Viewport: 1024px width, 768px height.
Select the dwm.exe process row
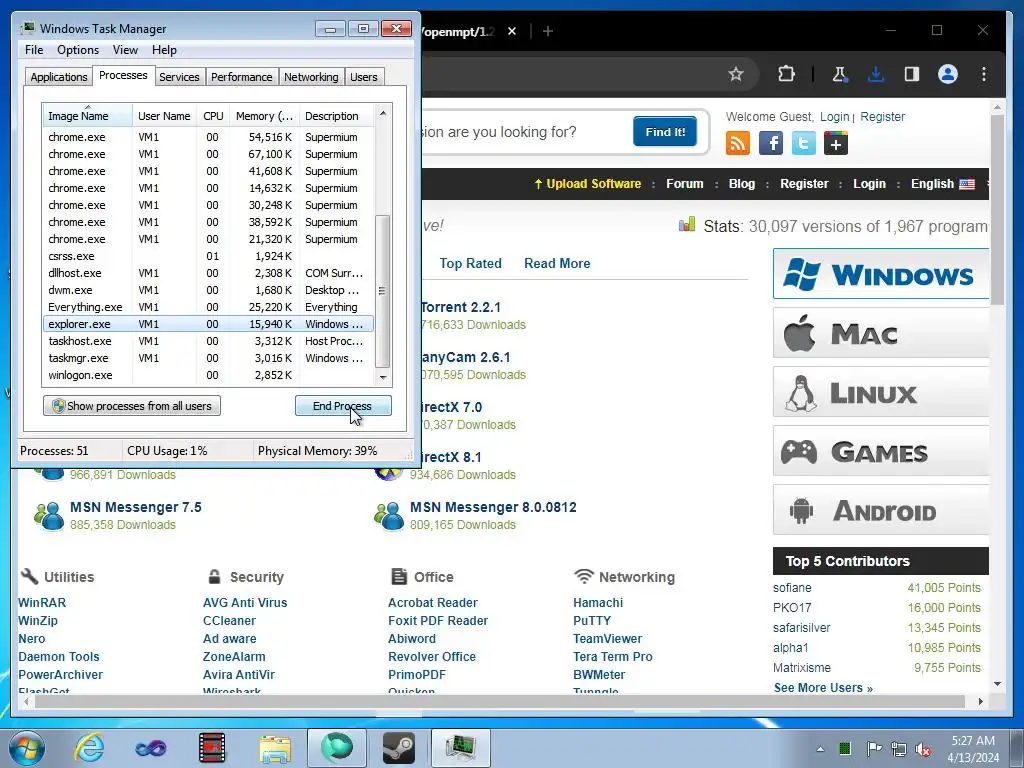[x=208, y=290]
